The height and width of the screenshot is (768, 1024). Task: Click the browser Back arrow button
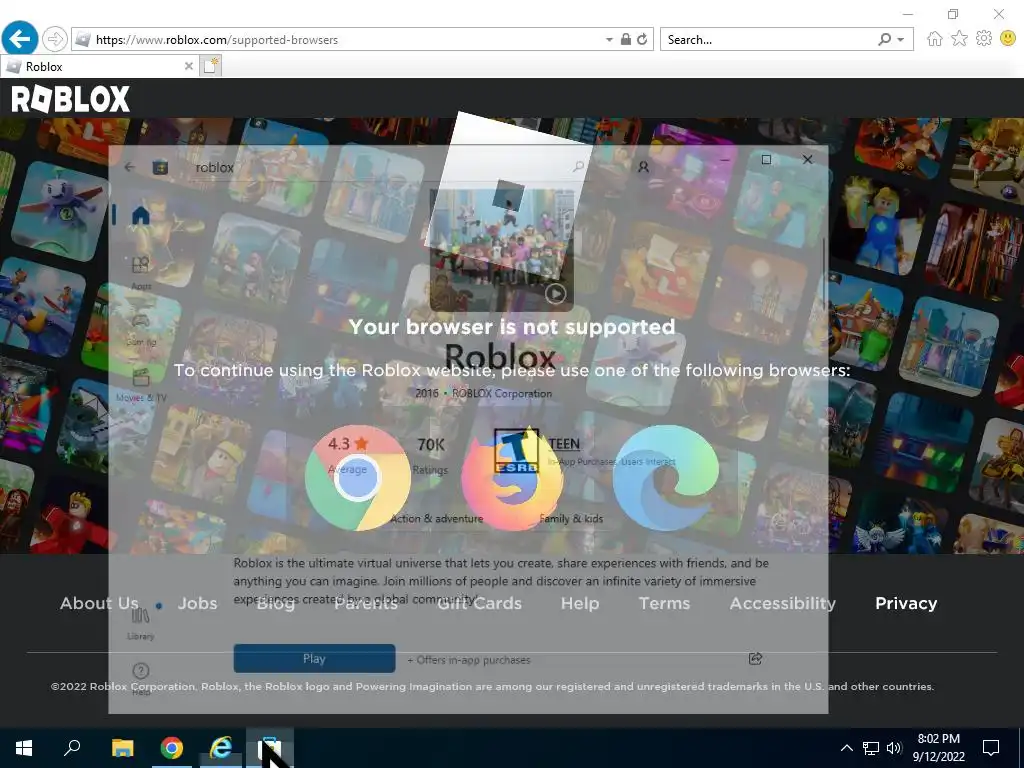(20, 39)
